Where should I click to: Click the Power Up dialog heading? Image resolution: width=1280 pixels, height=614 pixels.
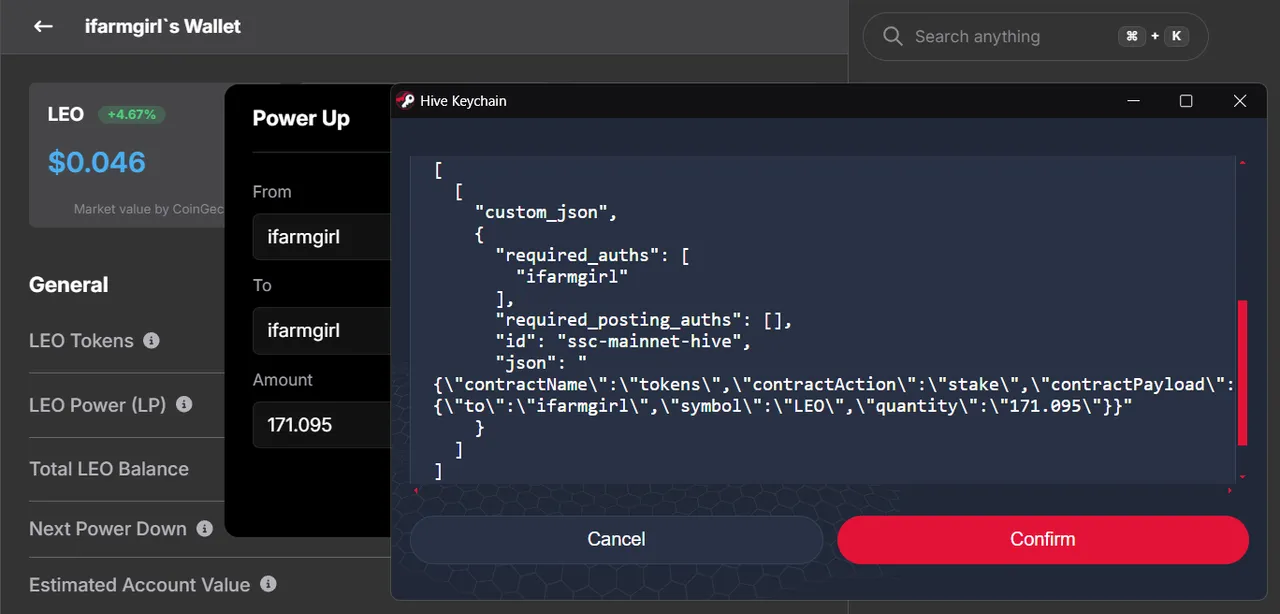pos(301,118)
